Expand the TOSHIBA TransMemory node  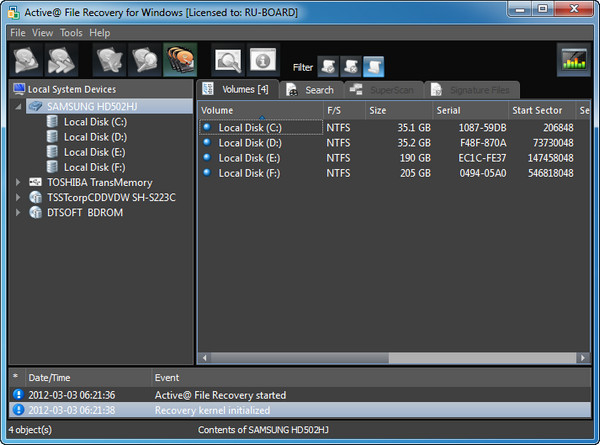[x=19, y=182]
